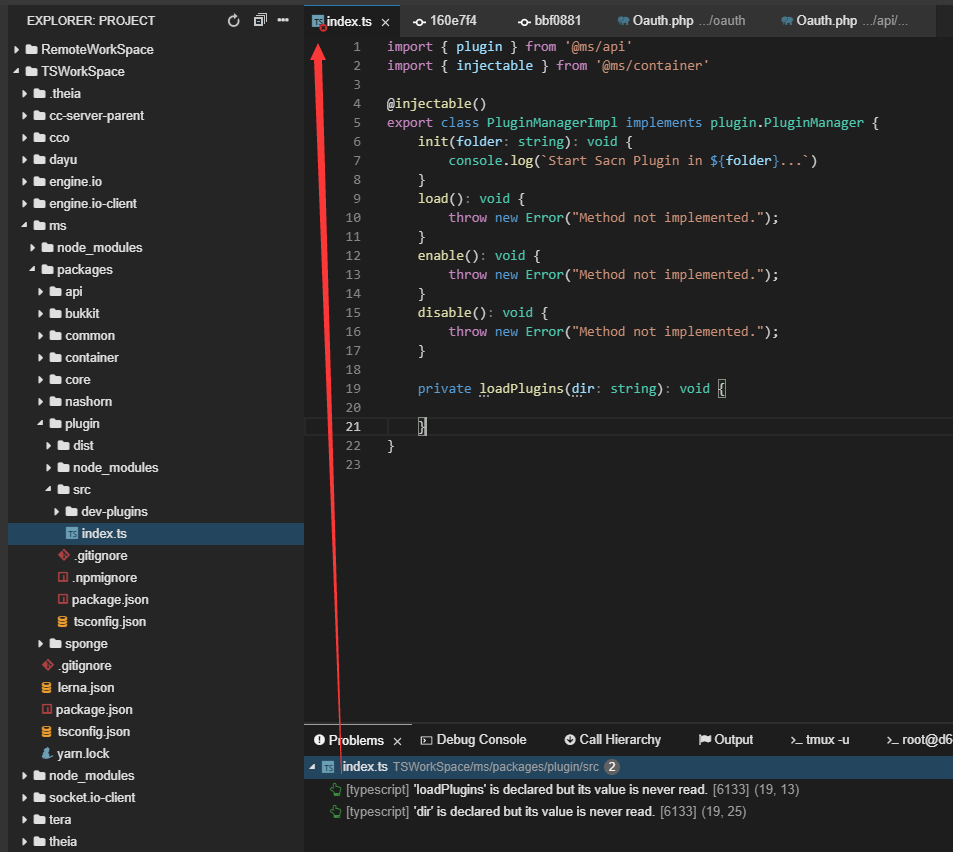953x852 pixels.
Task: Click the folder icon of RemoteWorkSpace
Action: [32, 49]
